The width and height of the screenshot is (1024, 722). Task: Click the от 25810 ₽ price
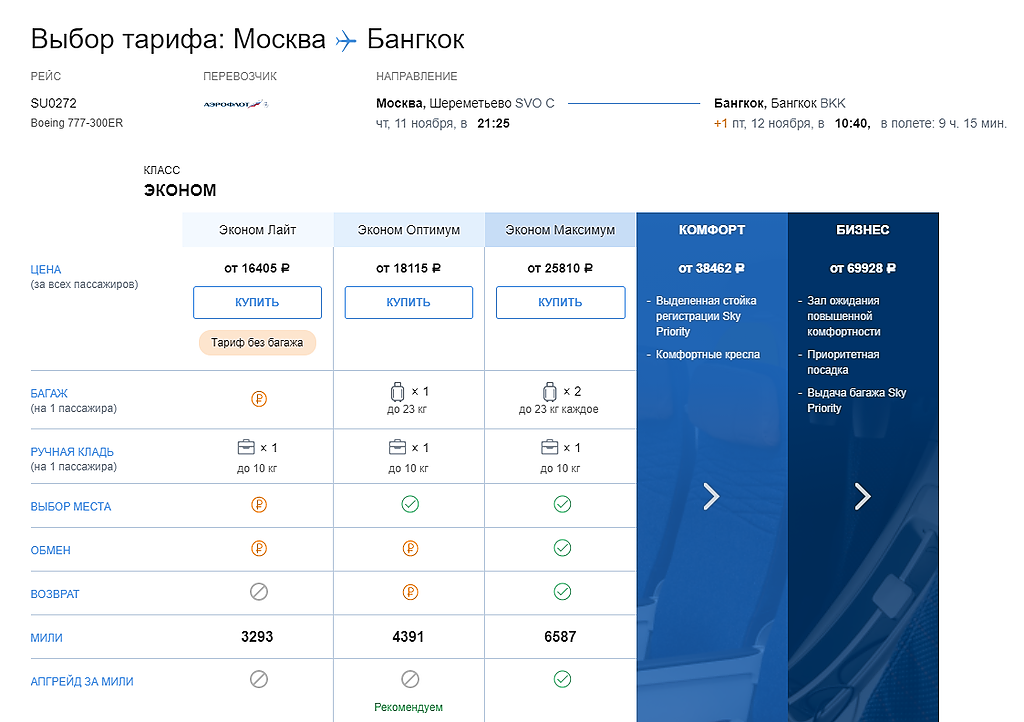(x=560, y=268)
